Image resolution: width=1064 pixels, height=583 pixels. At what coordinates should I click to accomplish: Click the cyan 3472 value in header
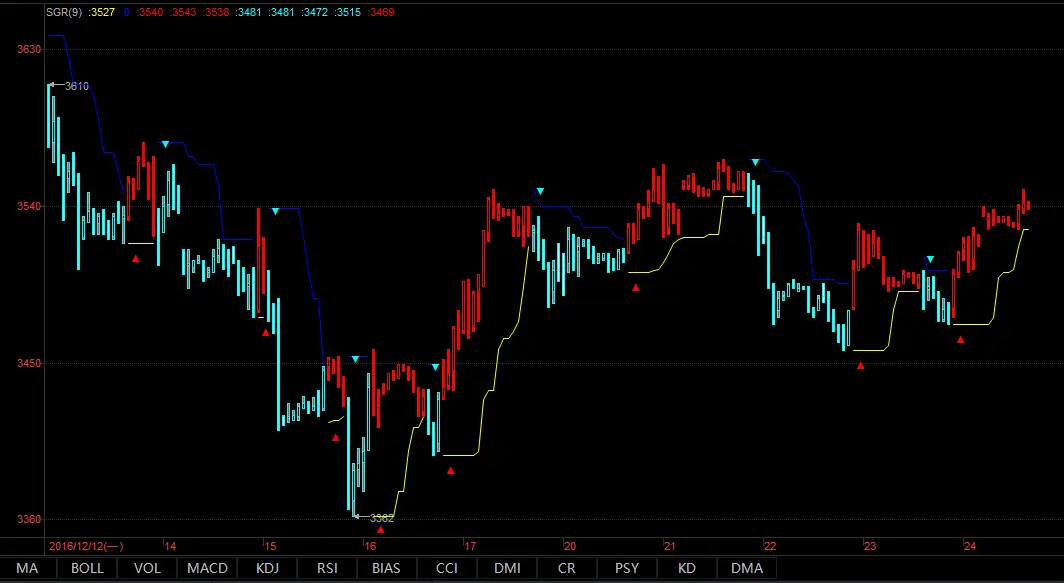pyautogui.click(x=315, y=12)
